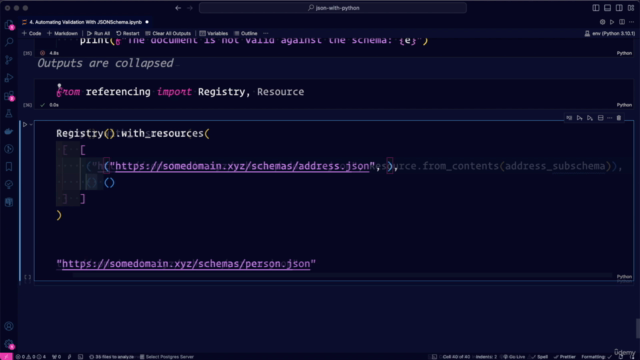Toggle the bottom panel layout icon

pos(607,8)
